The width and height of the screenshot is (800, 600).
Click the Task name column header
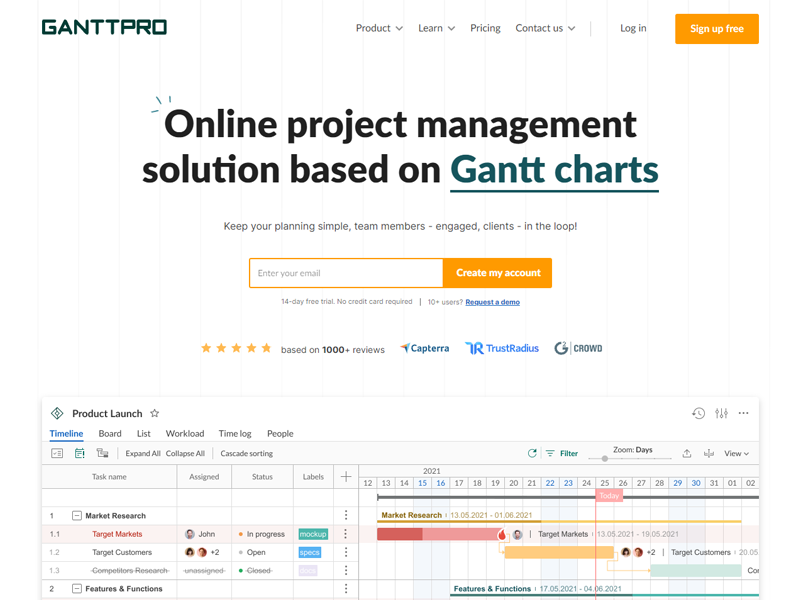click(109, 477)
